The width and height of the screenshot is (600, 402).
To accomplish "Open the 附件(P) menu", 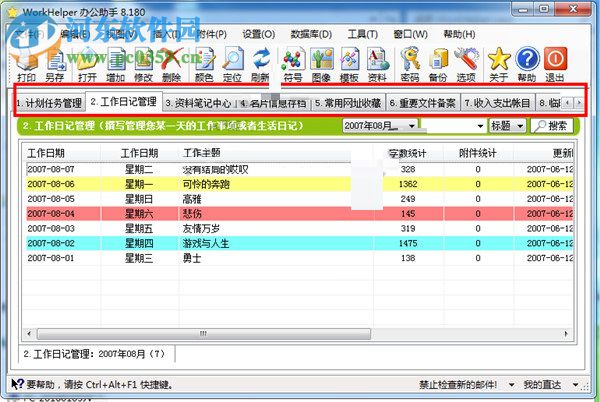I will (212, 34).
